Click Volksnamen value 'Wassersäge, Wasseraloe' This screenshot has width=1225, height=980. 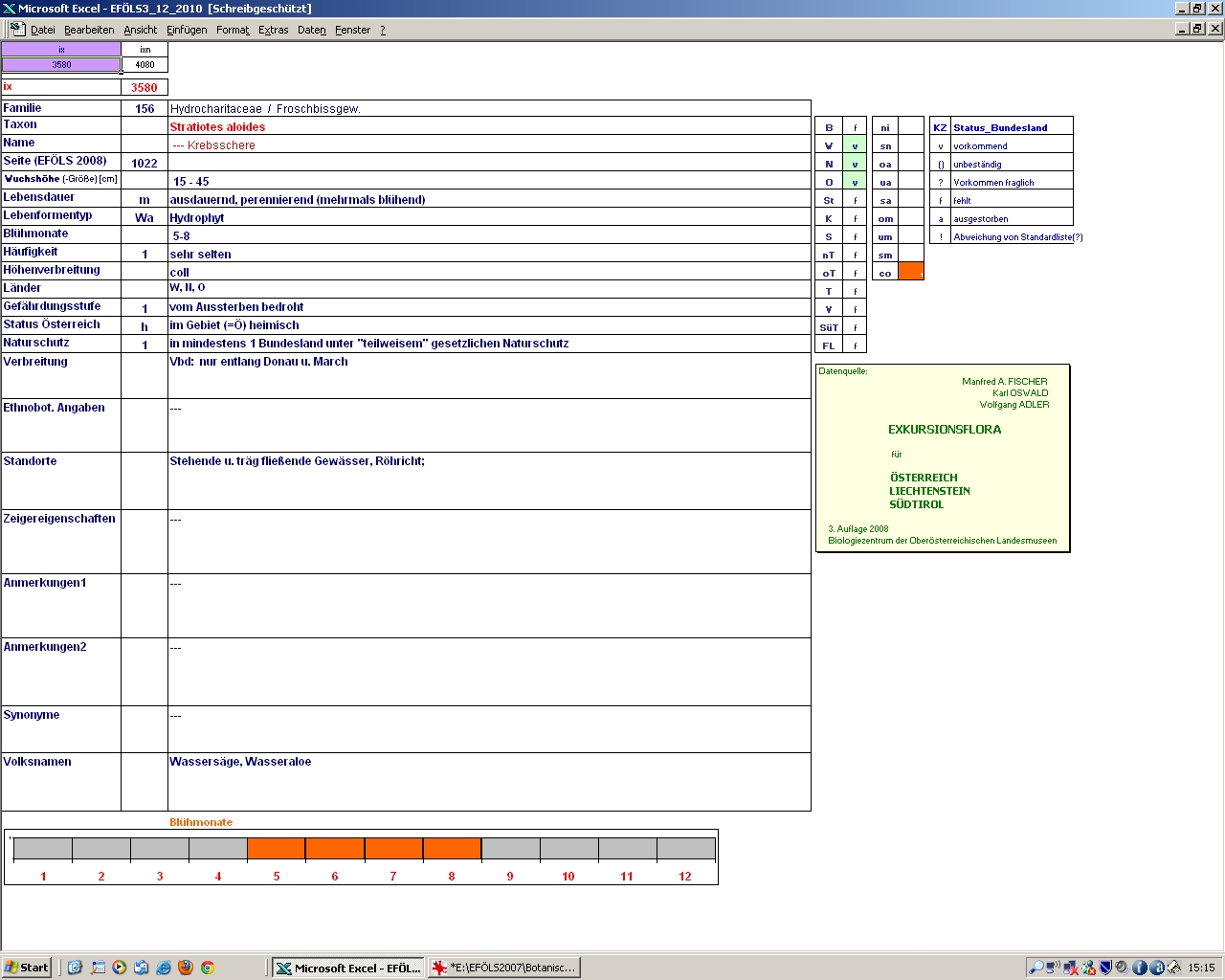240,761
